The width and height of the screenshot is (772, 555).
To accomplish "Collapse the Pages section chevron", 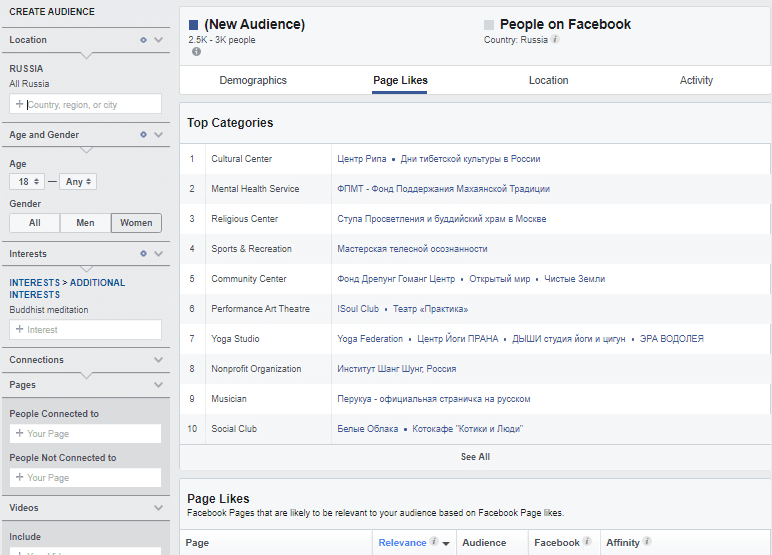I will [x=159, y=385].
